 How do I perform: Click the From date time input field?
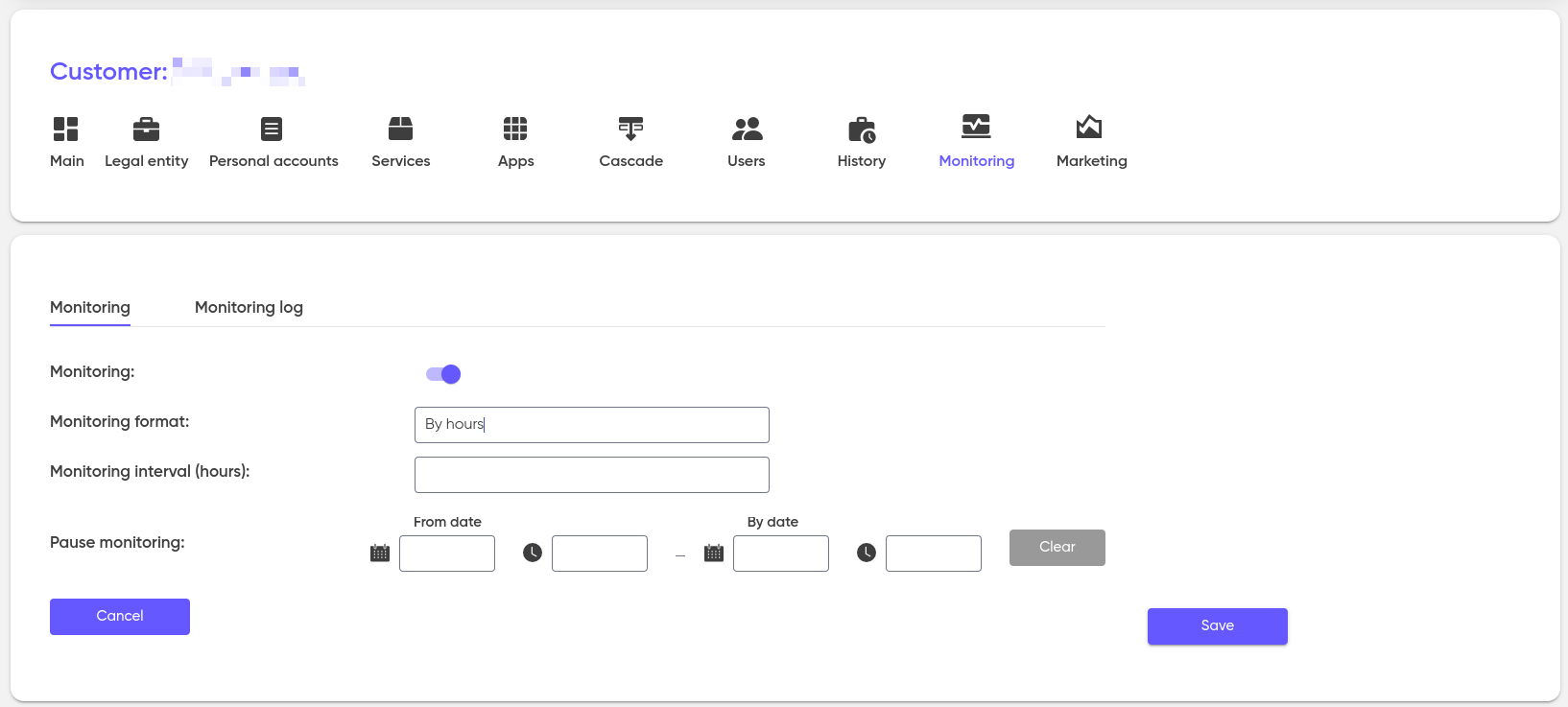tap(600, 554)
